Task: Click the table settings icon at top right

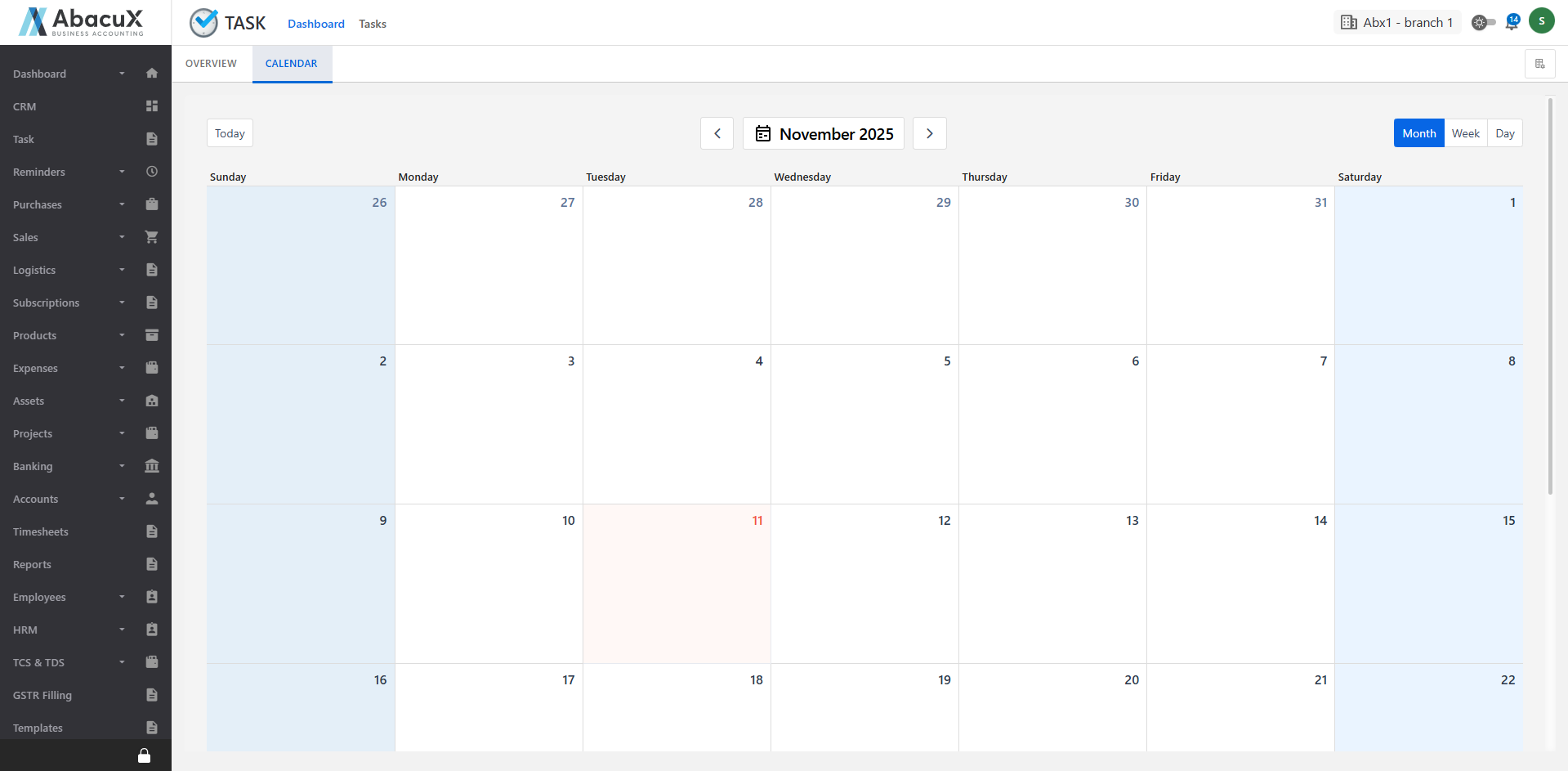Action: point(1539,64)
